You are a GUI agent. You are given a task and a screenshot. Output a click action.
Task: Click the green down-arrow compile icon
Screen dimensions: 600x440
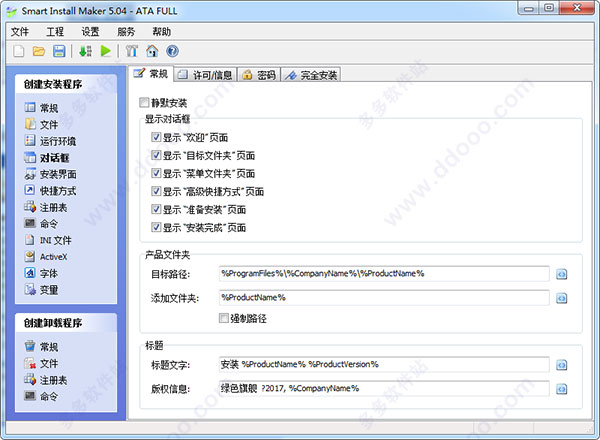85,51
